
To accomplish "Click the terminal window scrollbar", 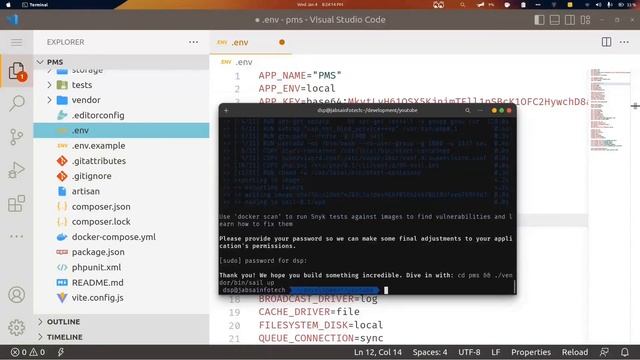I will [514, 286].
